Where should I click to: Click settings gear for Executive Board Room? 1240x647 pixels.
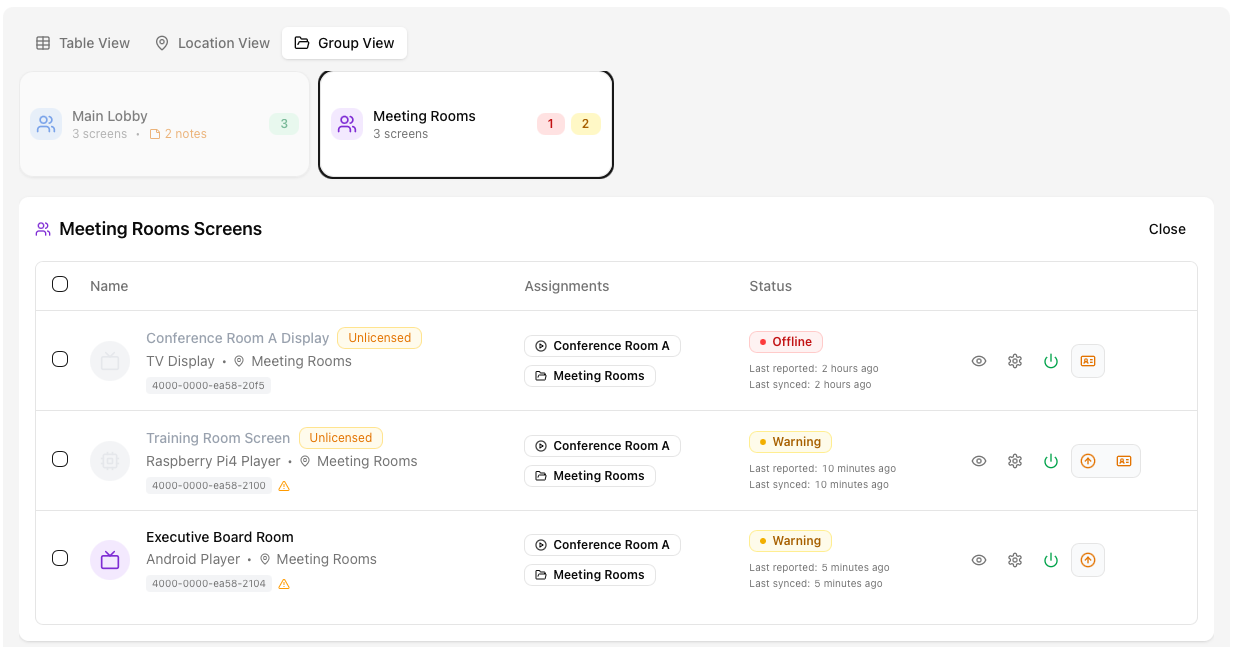coord(1015,560)
